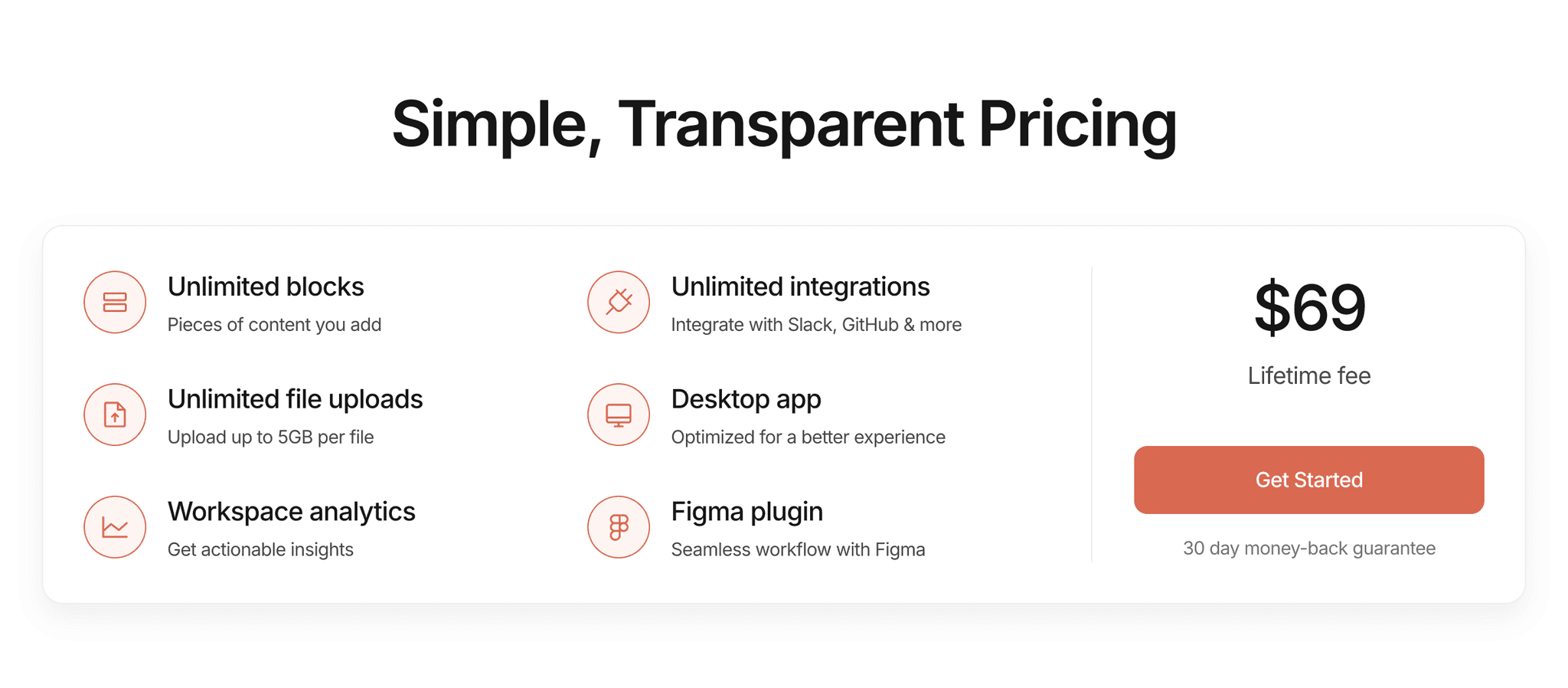
Task: Select the Integrate with Slack, GitHub & more text
Action: (x=816, y=324)
